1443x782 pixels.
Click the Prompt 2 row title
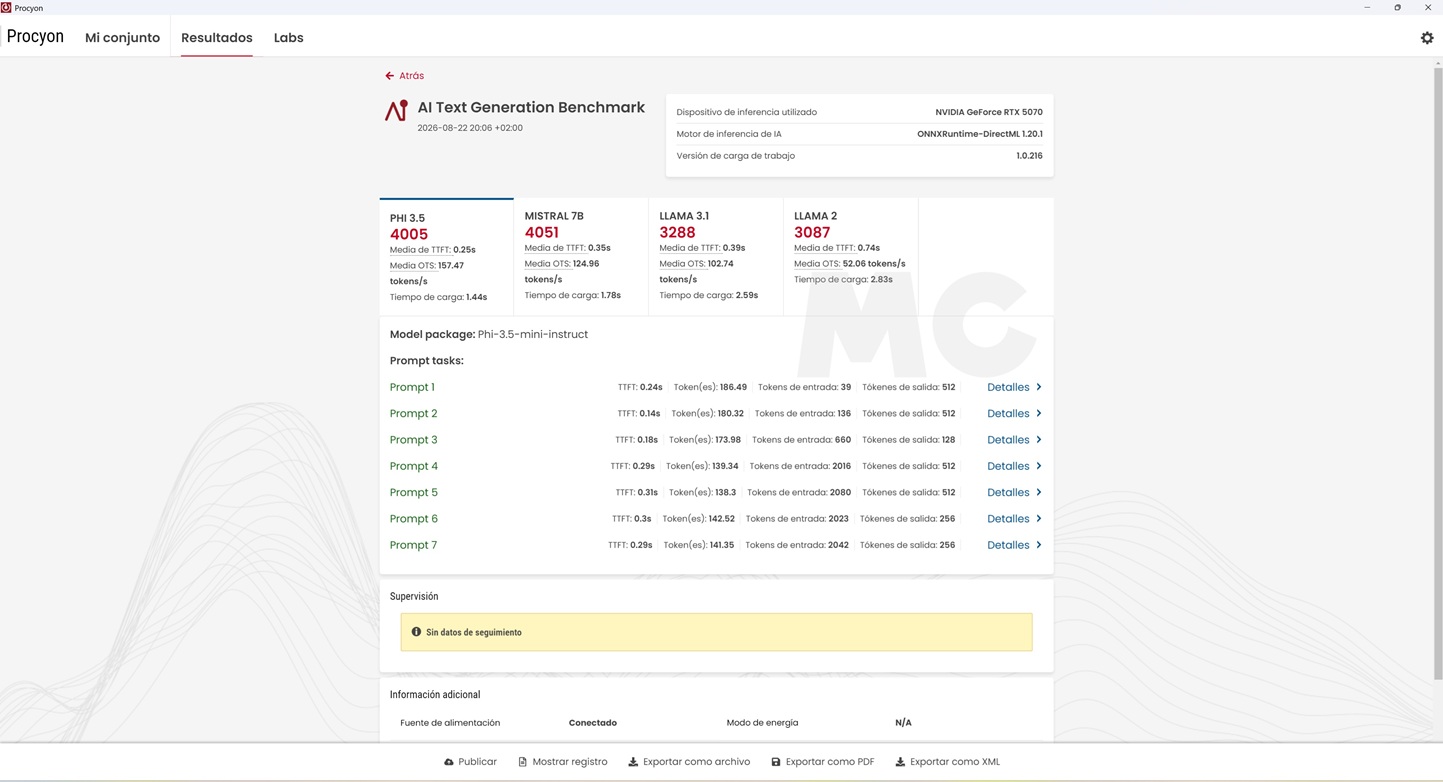(x=414, y=413)
